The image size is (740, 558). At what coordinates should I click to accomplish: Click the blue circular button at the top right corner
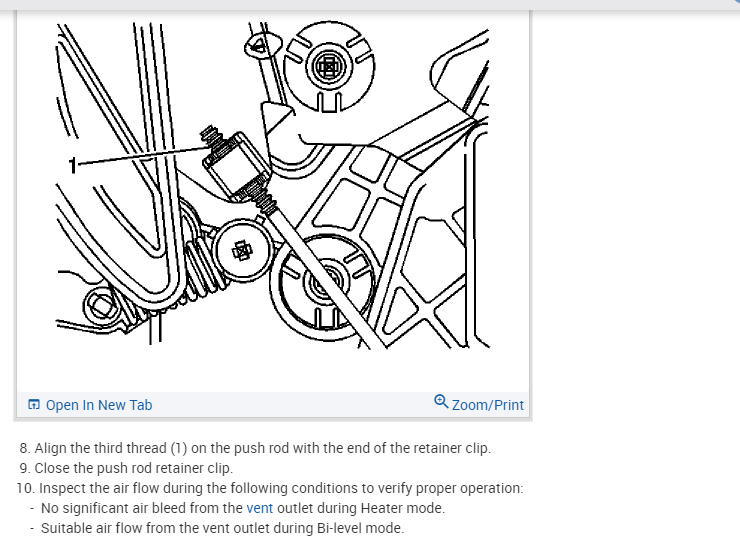coord(736,2)
